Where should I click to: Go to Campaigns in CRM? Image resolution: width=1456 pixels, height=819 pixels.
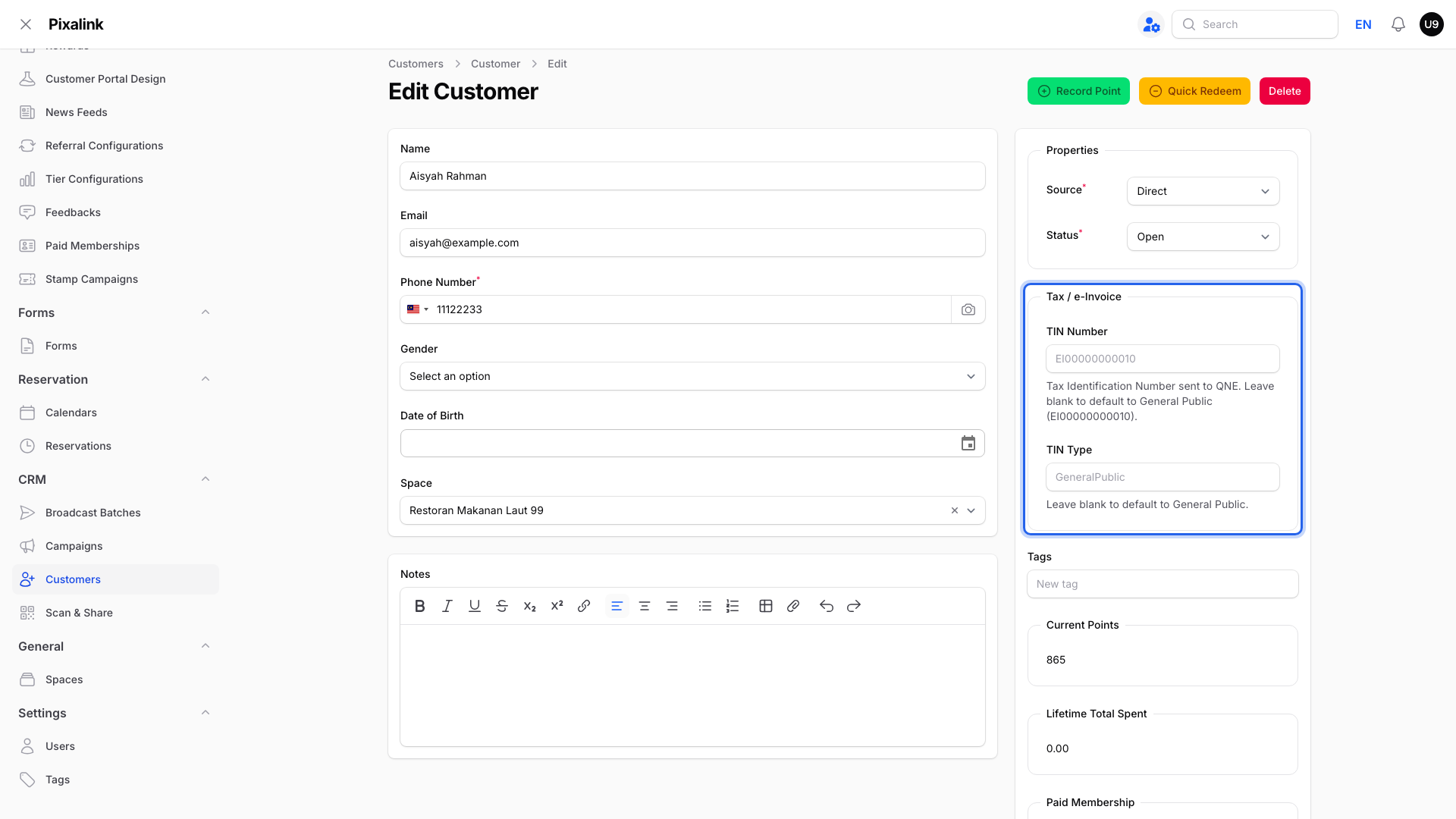(115, 546)
